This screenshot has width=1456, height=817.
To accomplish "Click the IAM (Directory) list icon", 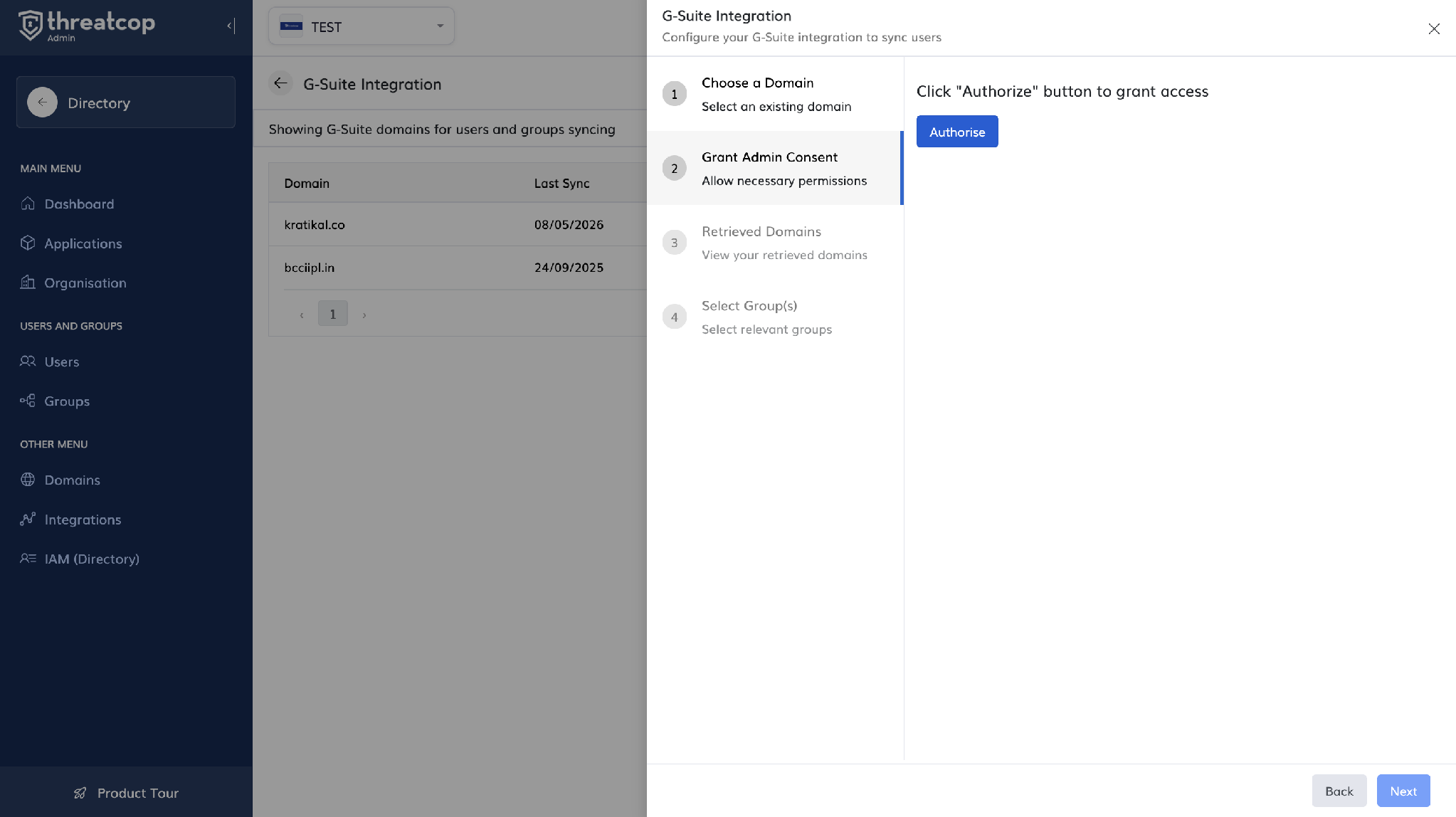I will coord(28,559).
